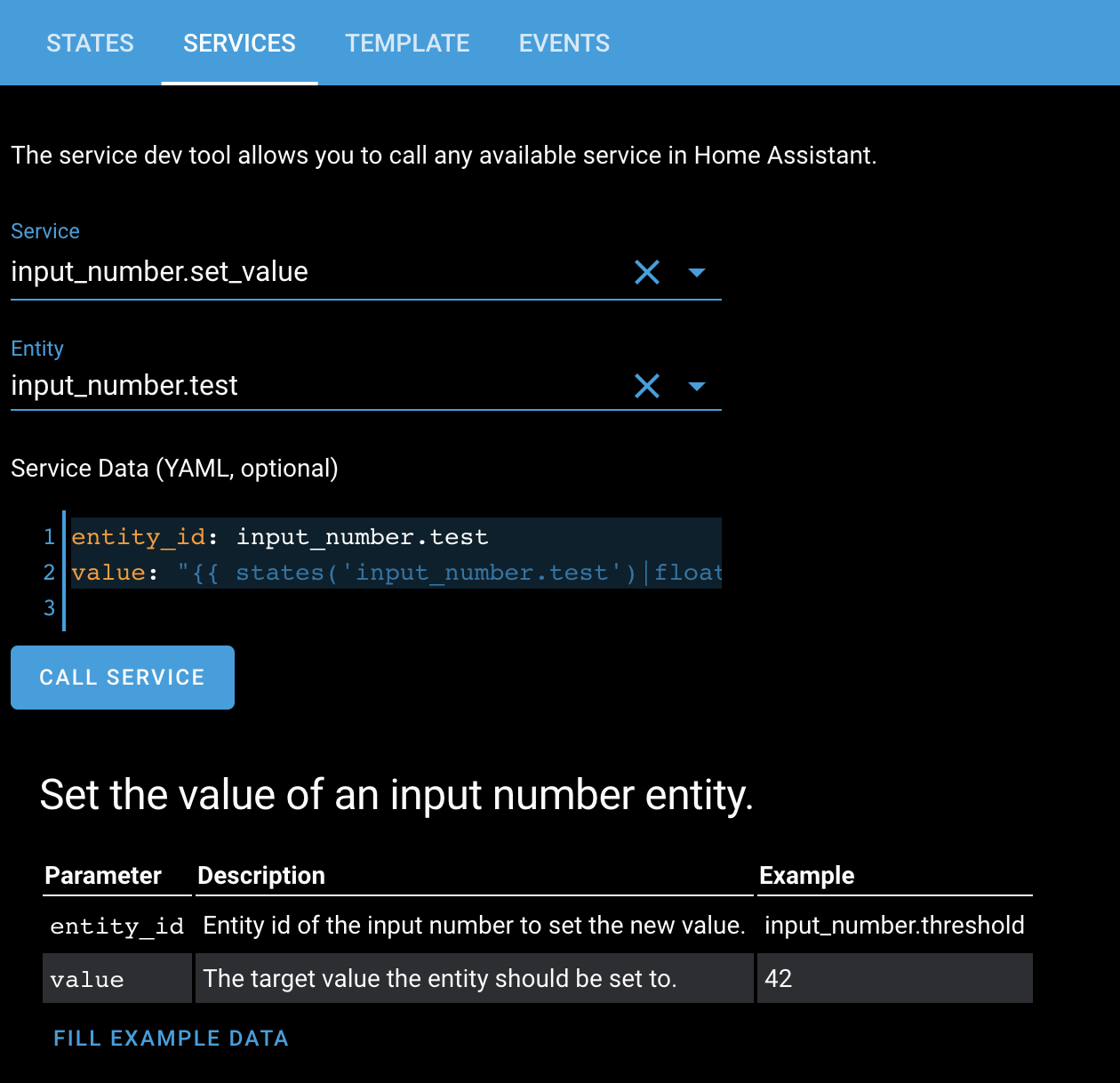The image size is (1120, 1083).
Task: Select the 'value' parameter cell
Action: coord(117,978)
